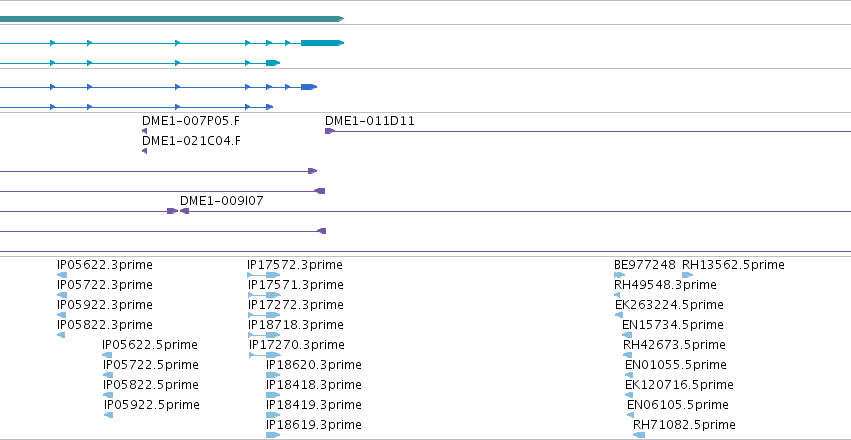The image size is (851, 440).
Task: Select the RH71082.5prime EST glyph
Action: (639, 435)
